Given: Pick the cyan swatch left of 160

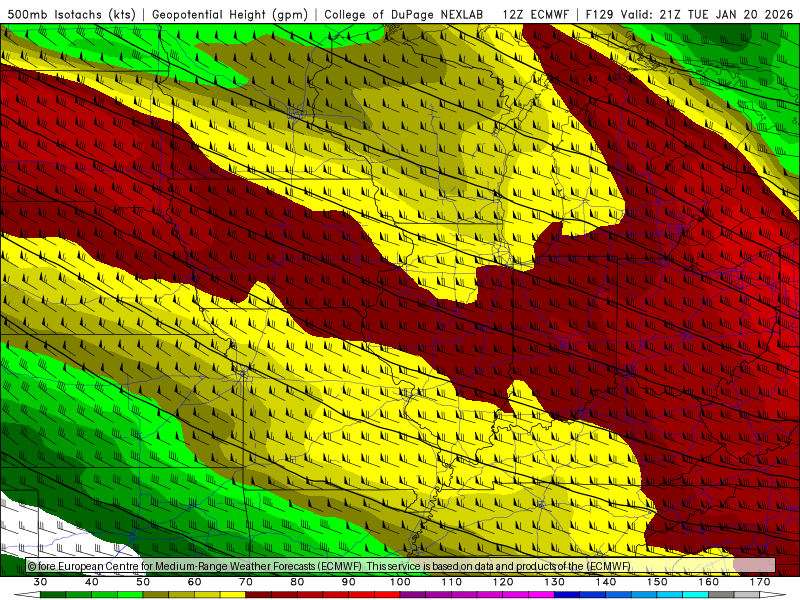Looking at the screenshot, I should pos(696,595).
